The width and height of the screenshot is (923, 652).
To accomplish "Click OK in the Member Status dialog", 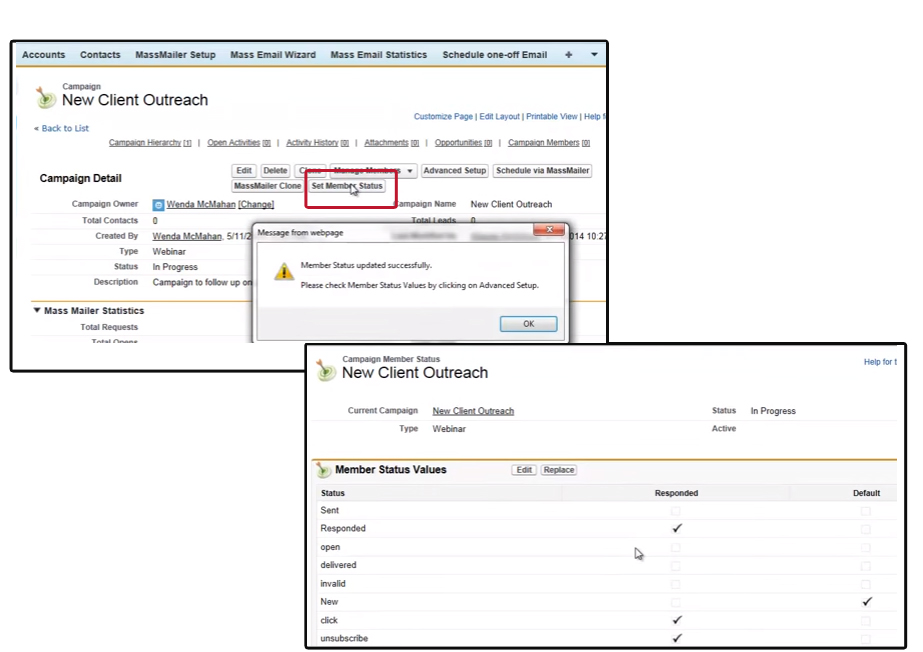I will (528, 323).
